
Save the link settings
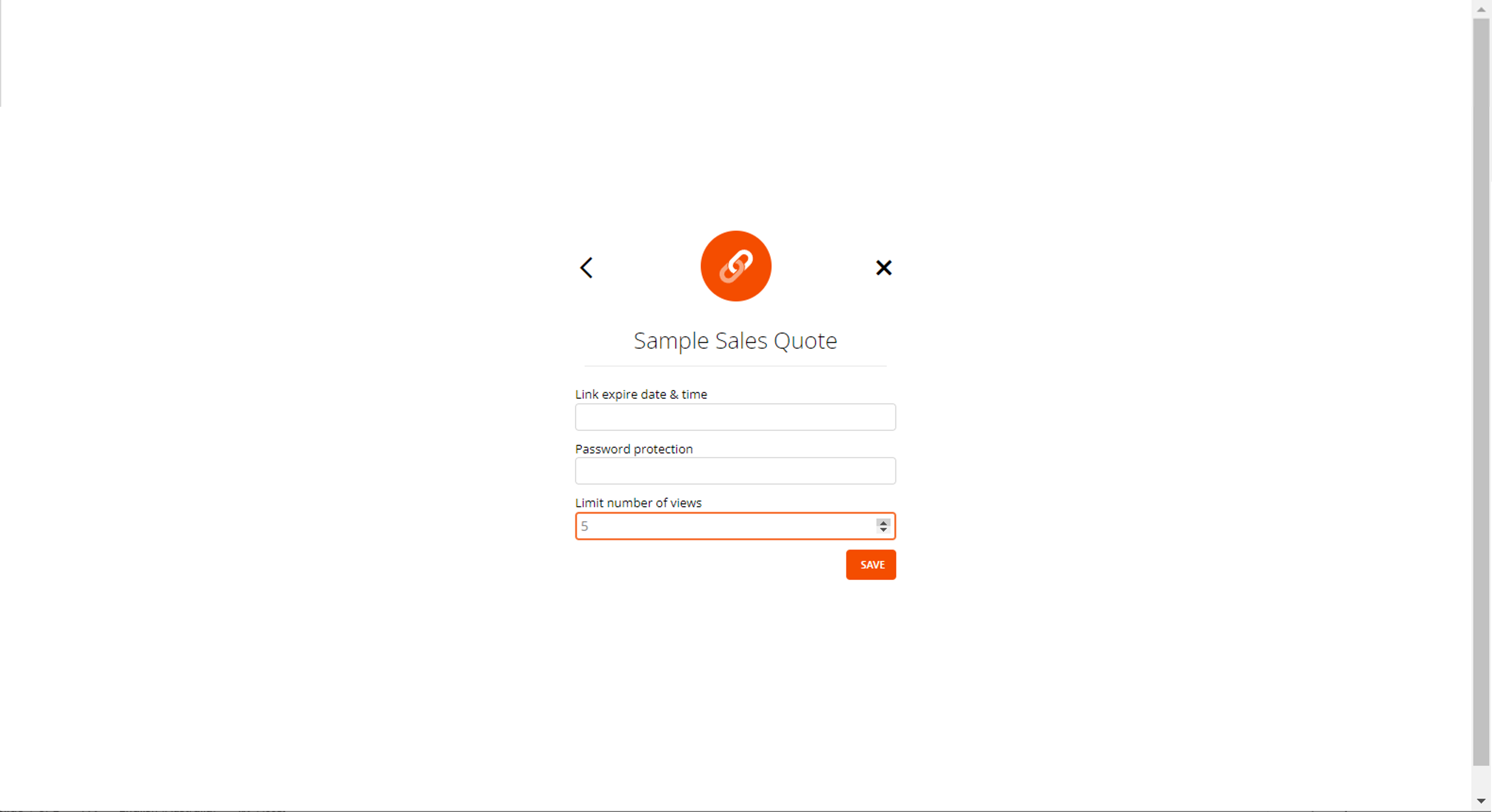click(x=870, y=565)
